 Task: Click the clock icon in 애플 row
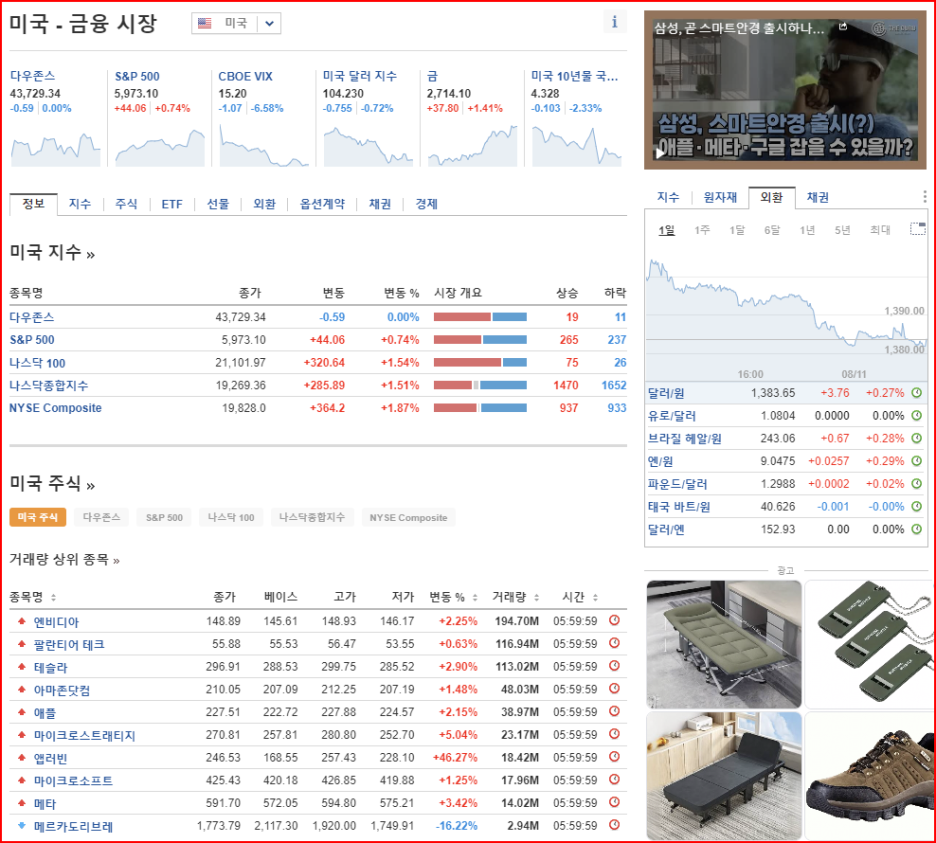click(614, 711)
